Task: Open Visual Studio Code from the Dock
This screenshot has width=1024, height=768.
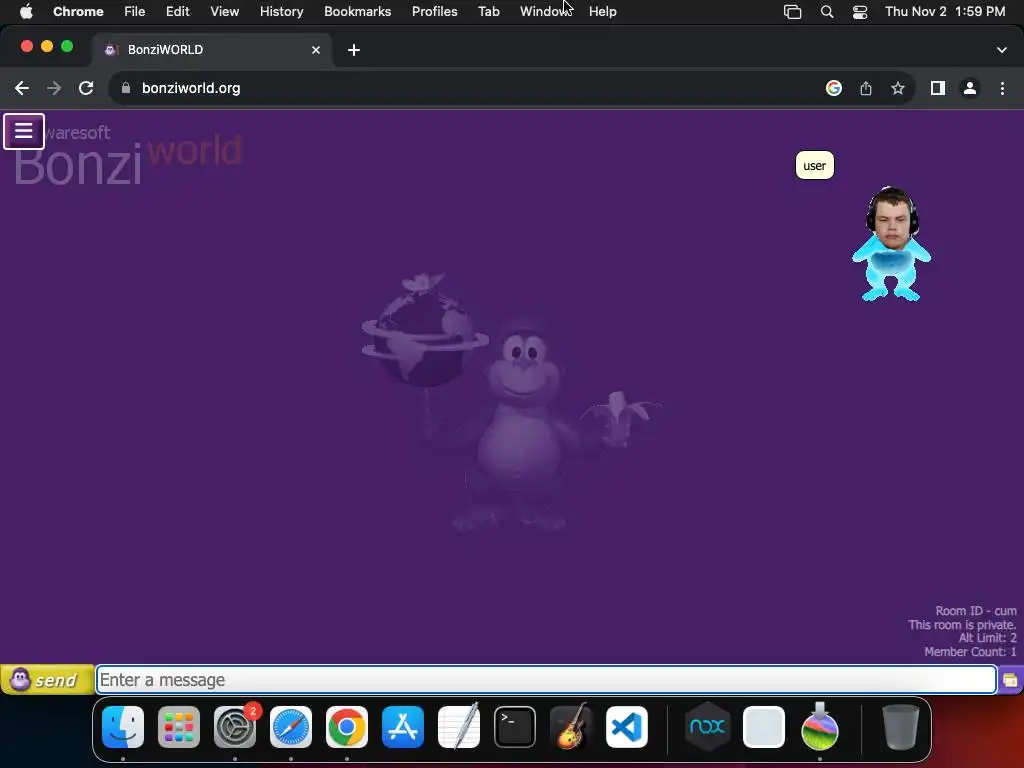Action: coord(627,727)
